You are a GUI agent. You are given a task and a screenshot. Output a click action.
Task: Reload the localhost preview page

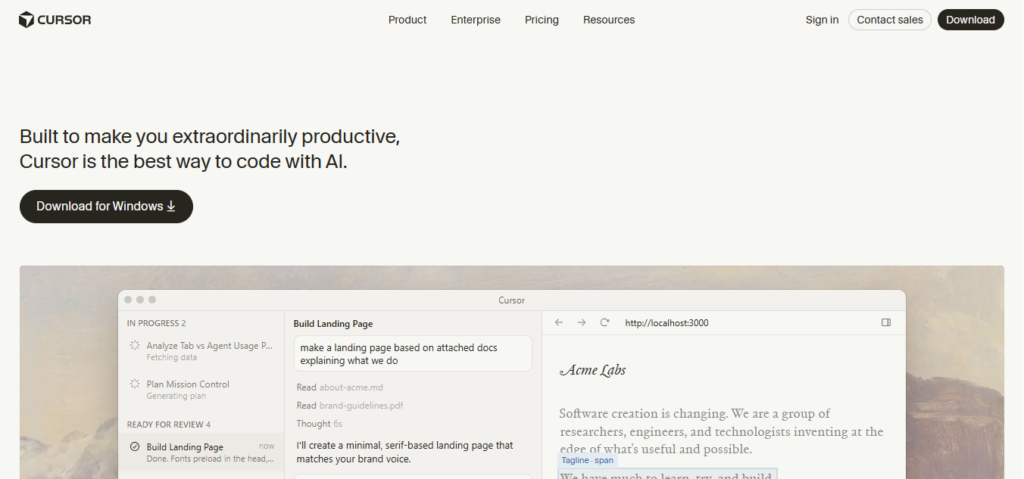pyautogui.click(x=604, y=323)
